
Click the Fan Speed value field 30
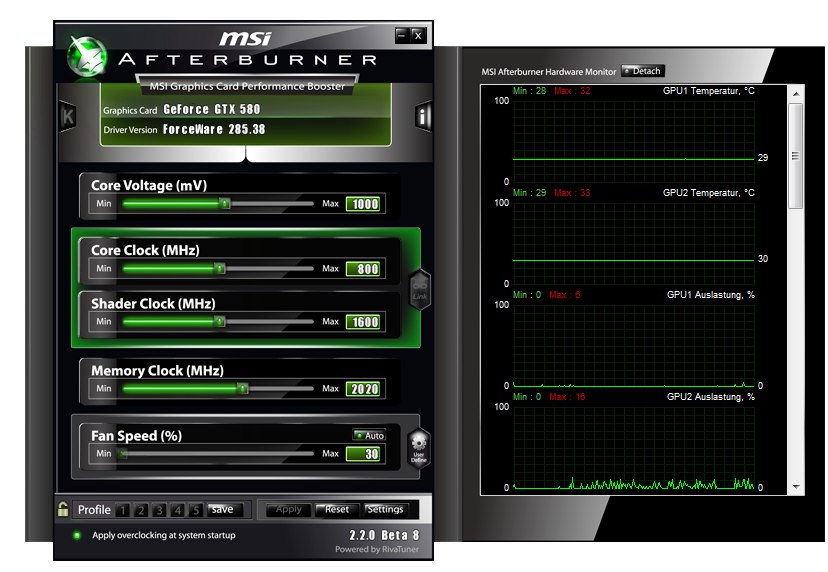[363, 454]
